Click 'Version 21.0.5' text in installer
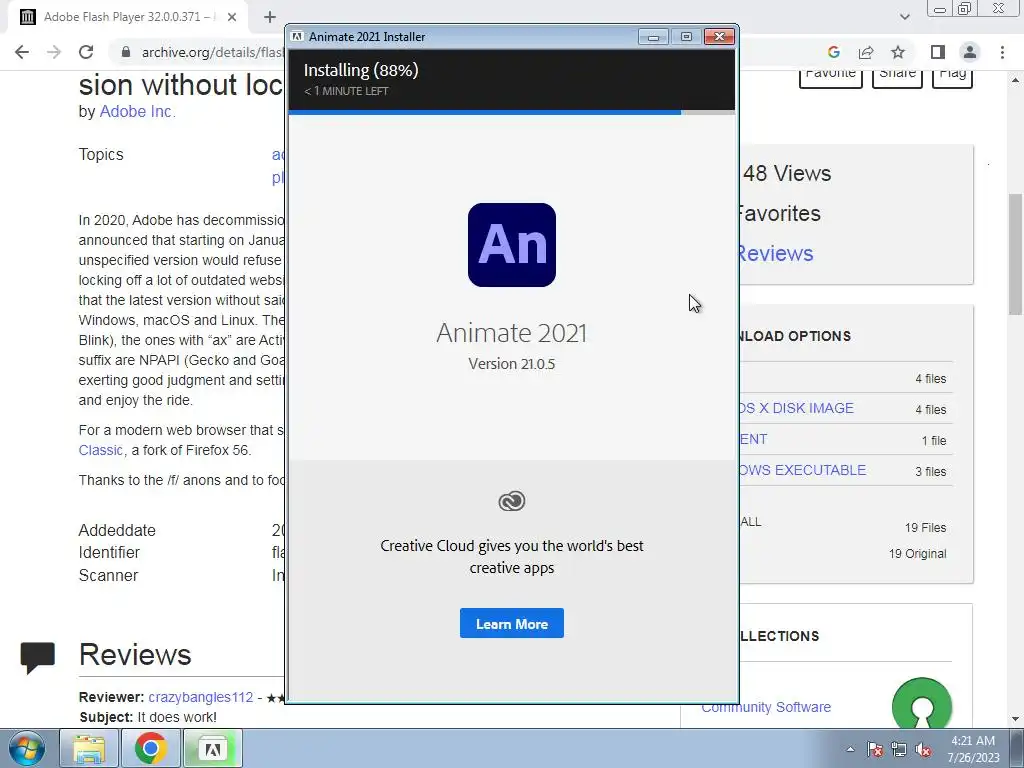Viewport: 1024px width, 768px height. [x=511, y=364]
